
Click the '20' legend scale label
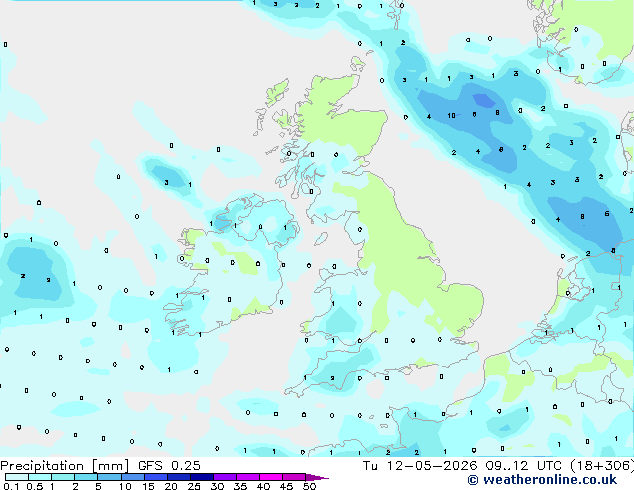(171, 486)
